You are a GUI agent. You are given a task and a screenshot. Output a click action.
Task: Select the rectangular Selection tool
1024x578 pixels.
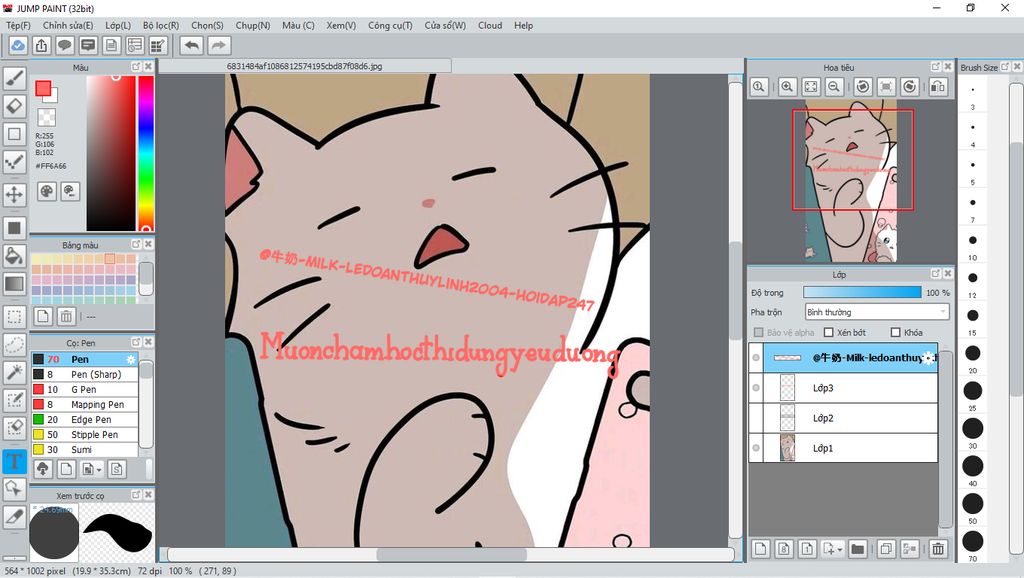14,317
